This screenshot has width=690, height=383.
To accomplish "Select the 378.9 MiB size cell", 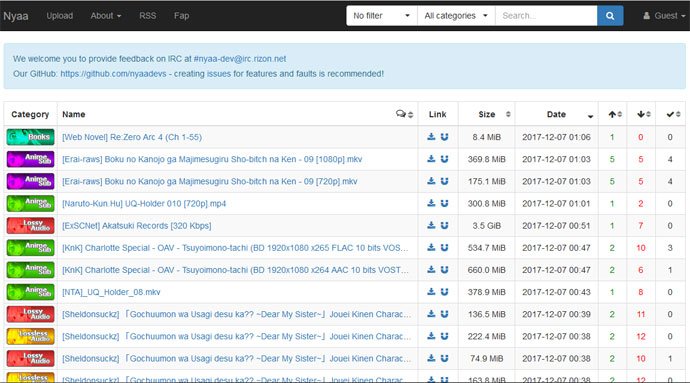I will pos(487,292).
